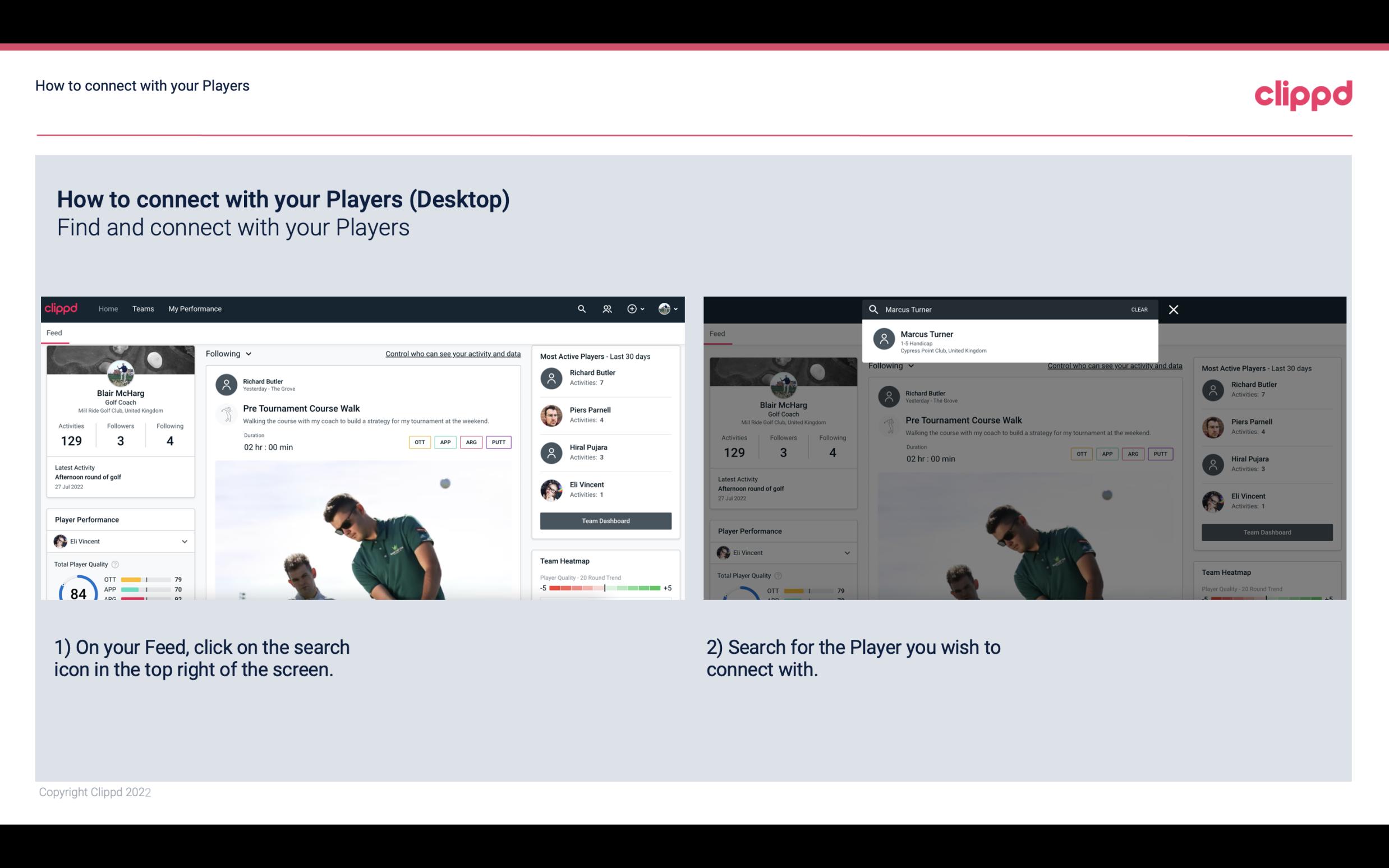Click the Teams navigation icon
Viewport: 1389px width, 868px height.
pyautogui.click(x=143, y=308)
